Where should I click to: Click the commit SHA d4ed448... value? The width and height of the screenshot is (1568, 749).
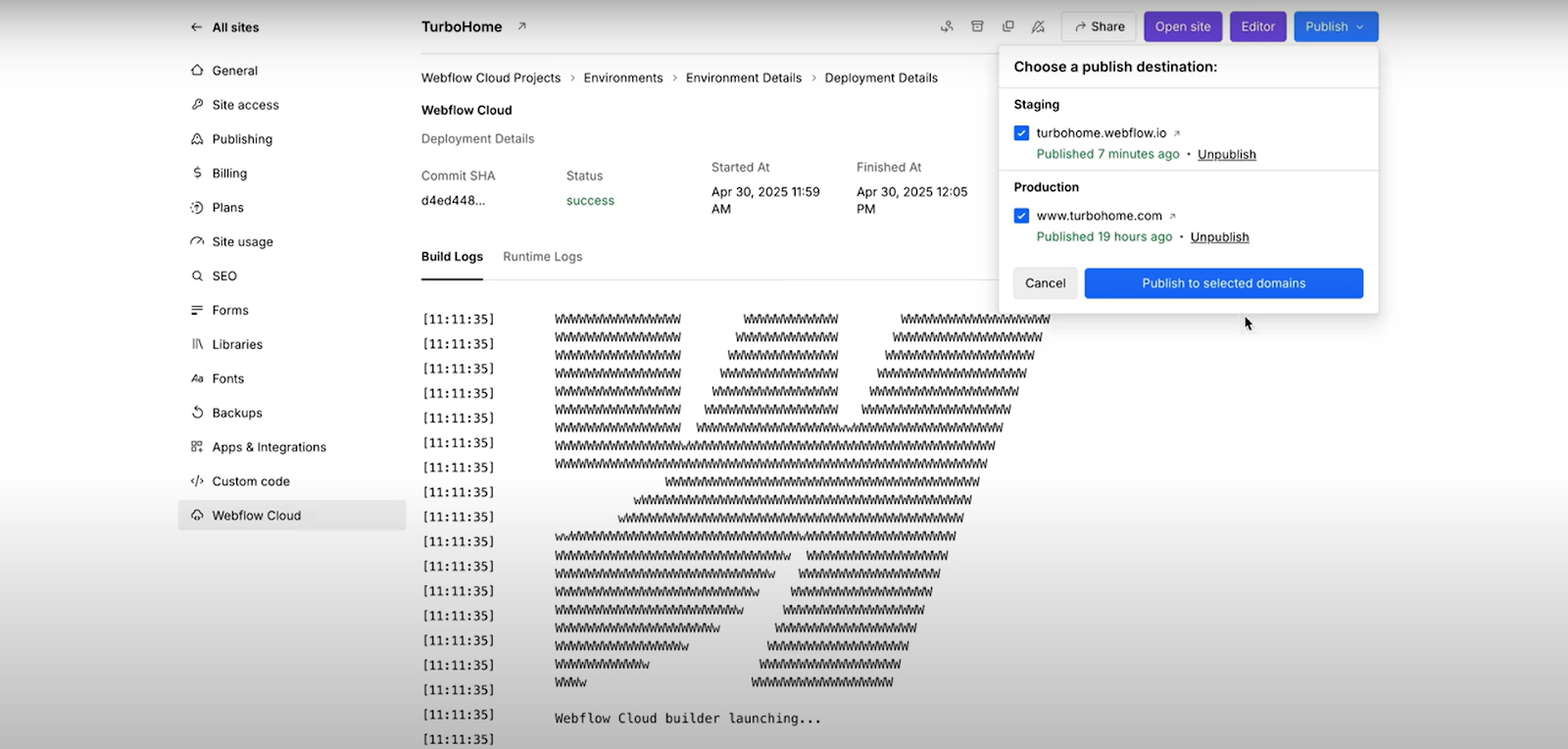(x=453, y=200)
